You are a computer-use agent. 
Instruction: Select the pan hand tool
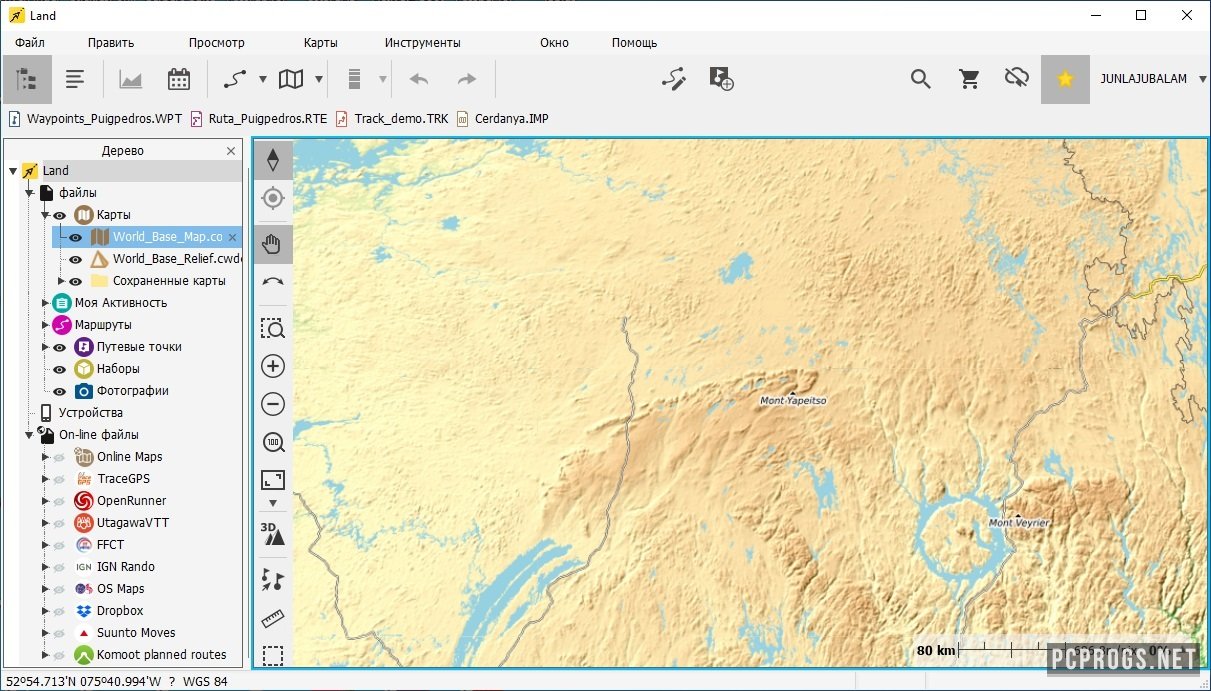[x=273, y=243]
